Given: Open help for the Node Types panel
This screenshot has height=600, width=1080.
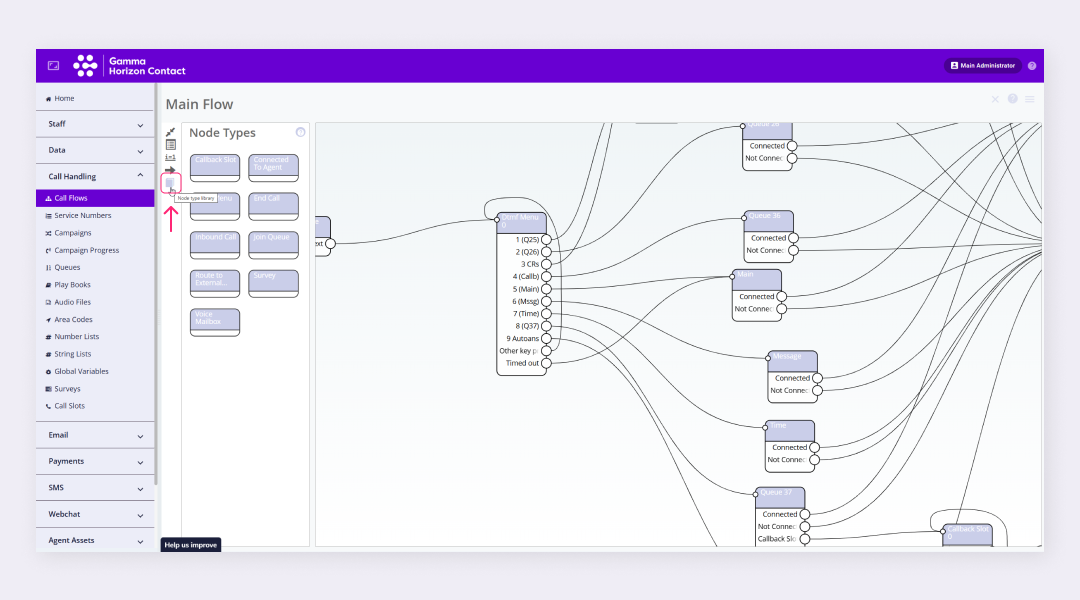Looking at the screenshot, I should (300, 132).
